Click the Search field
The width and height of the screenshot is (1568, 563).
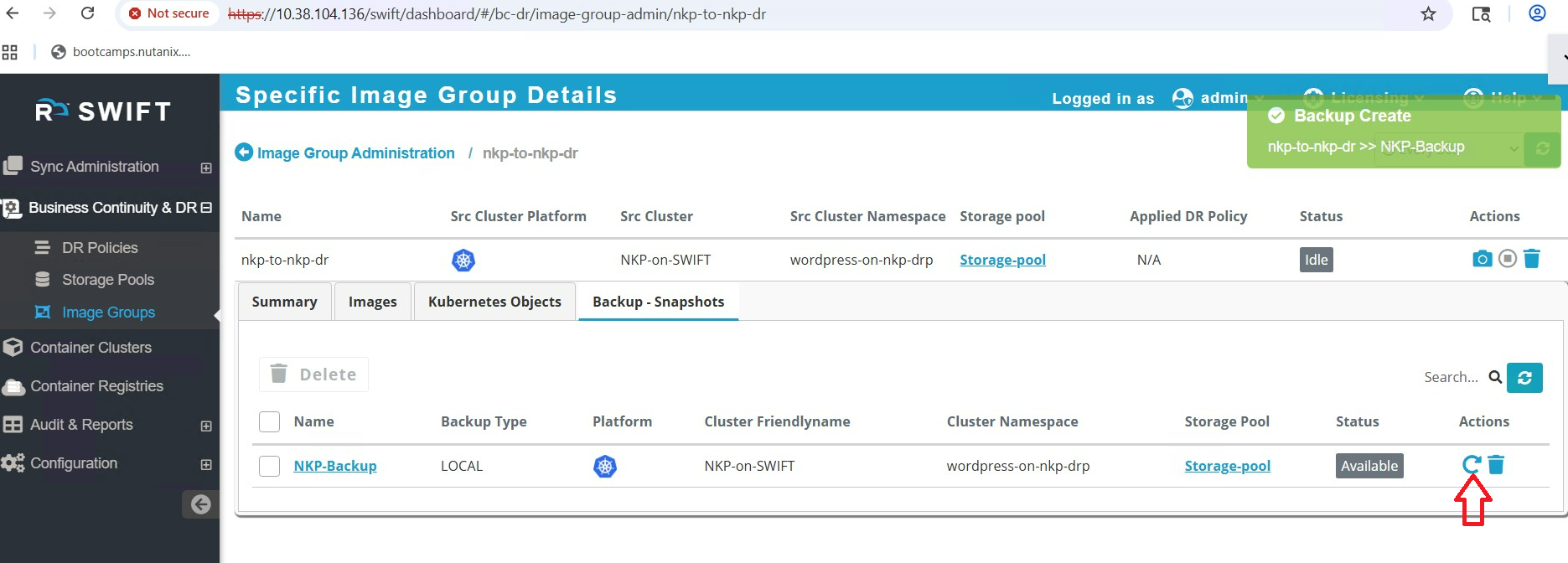click(1451, 377)
